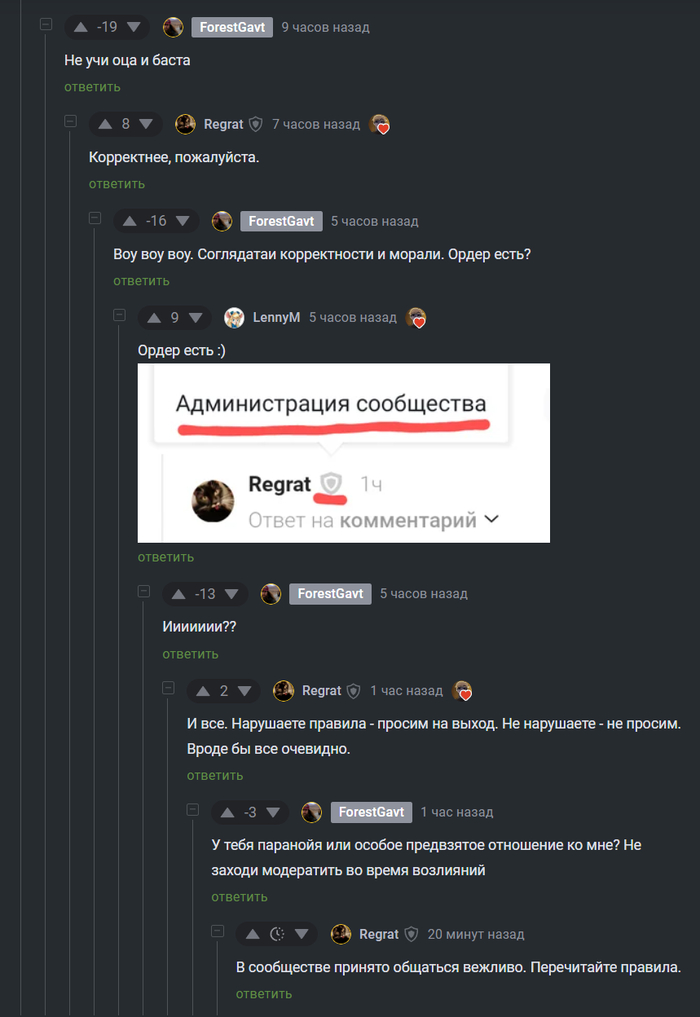
Task: Open the 'Администрация сообщества' attached image
Action: click(344, 453)
